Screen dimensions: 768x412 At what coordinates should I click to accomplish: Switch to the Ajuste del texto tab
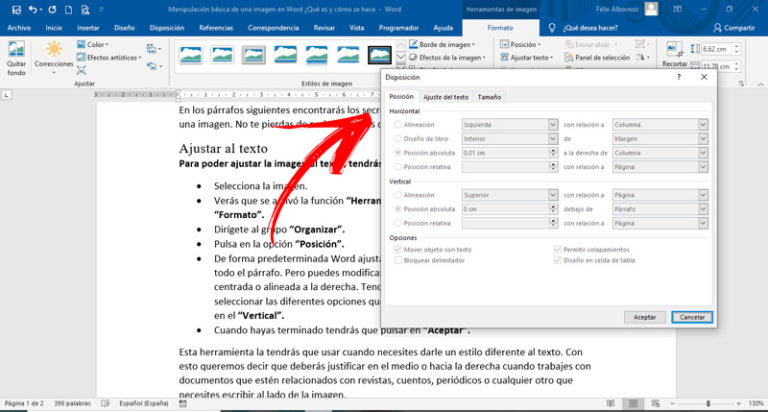(x=445, y=96)
